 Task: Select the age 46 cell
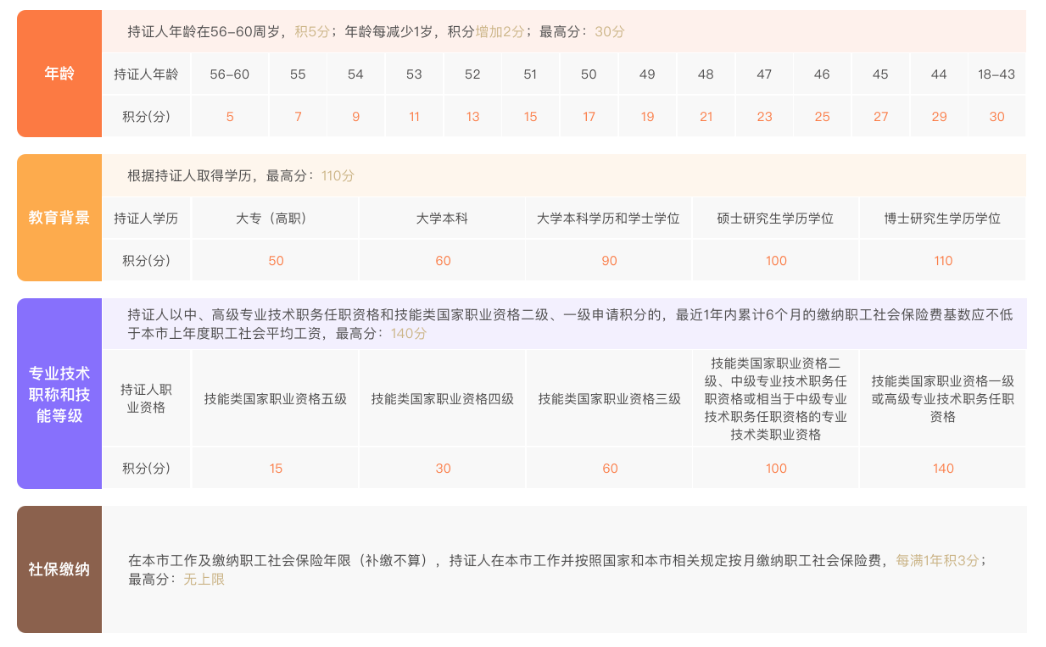(x=822, y=74)
